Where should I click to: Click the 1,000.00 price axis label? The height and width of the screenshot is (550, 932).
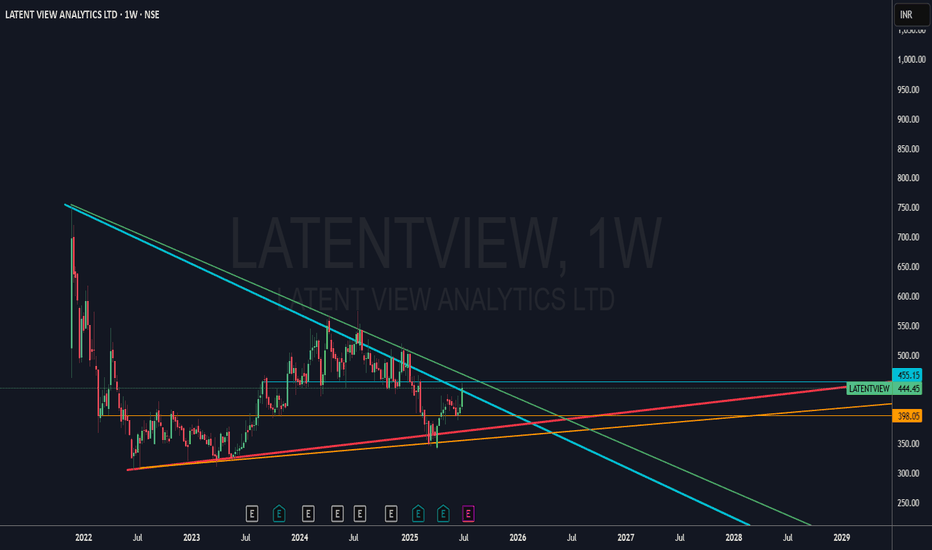coord(911,59)
